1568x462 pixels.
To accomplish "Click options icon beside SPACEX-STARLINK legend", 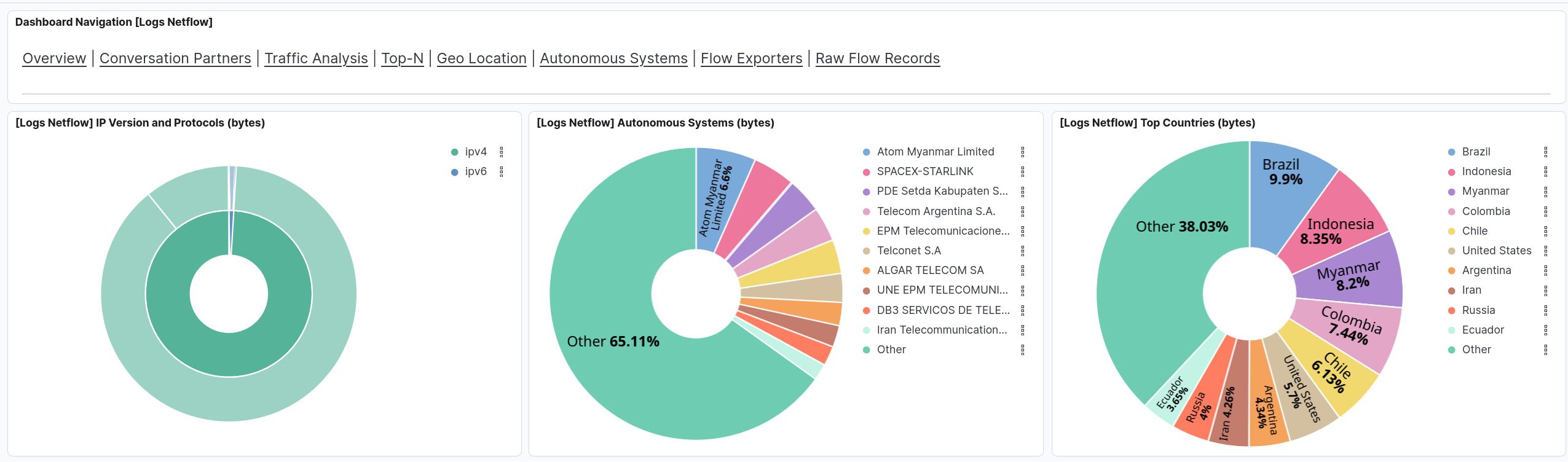I will coord(1023,171).
